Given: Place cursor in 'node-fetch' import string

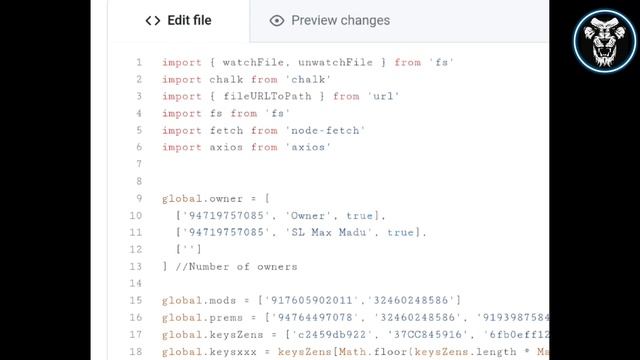Looking at the screenshot, I should point(325,131).
